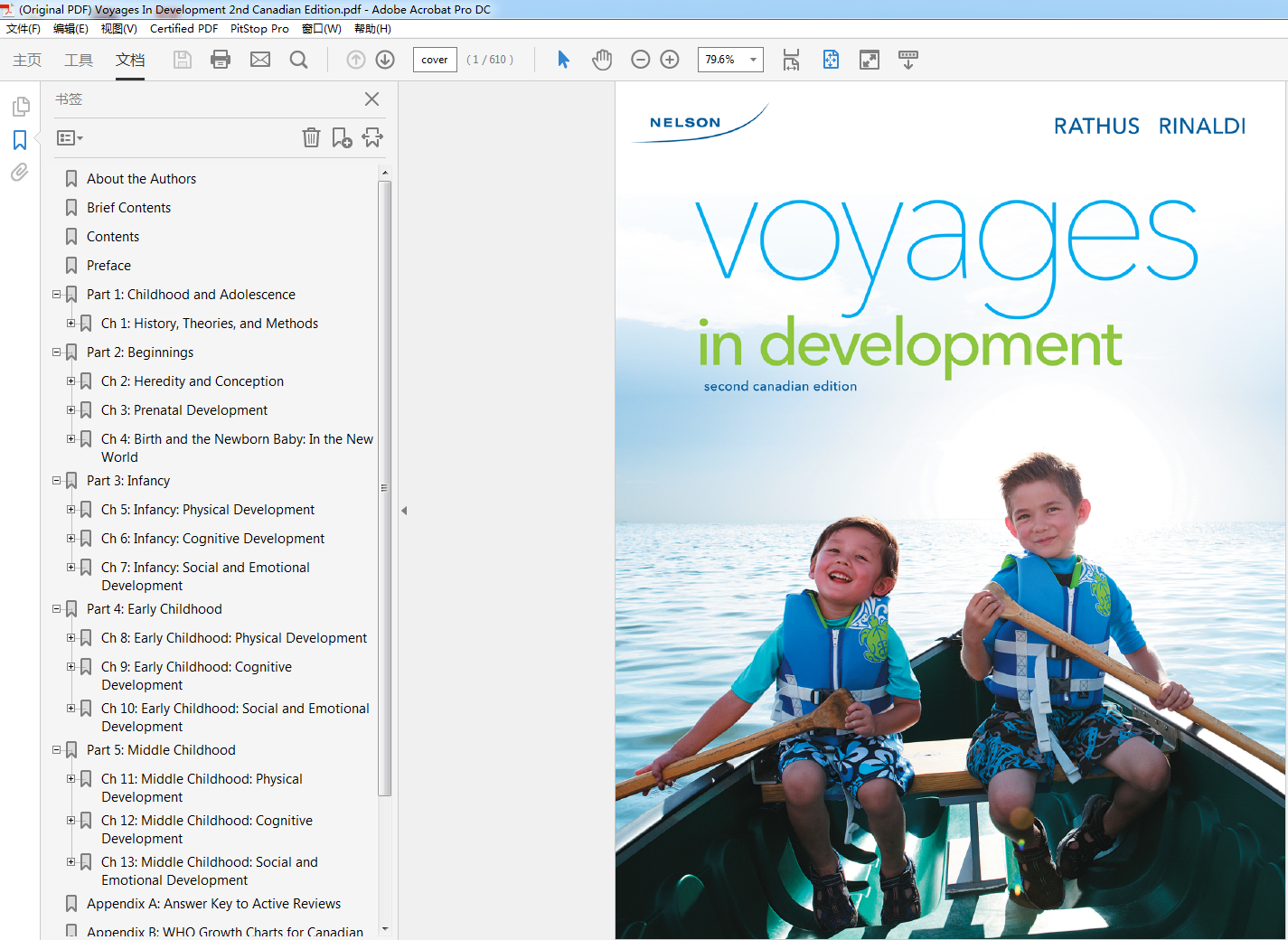Jump to the Contents bookmark
This screenshot has width=1288, height=940.
(x=113, y=237)
